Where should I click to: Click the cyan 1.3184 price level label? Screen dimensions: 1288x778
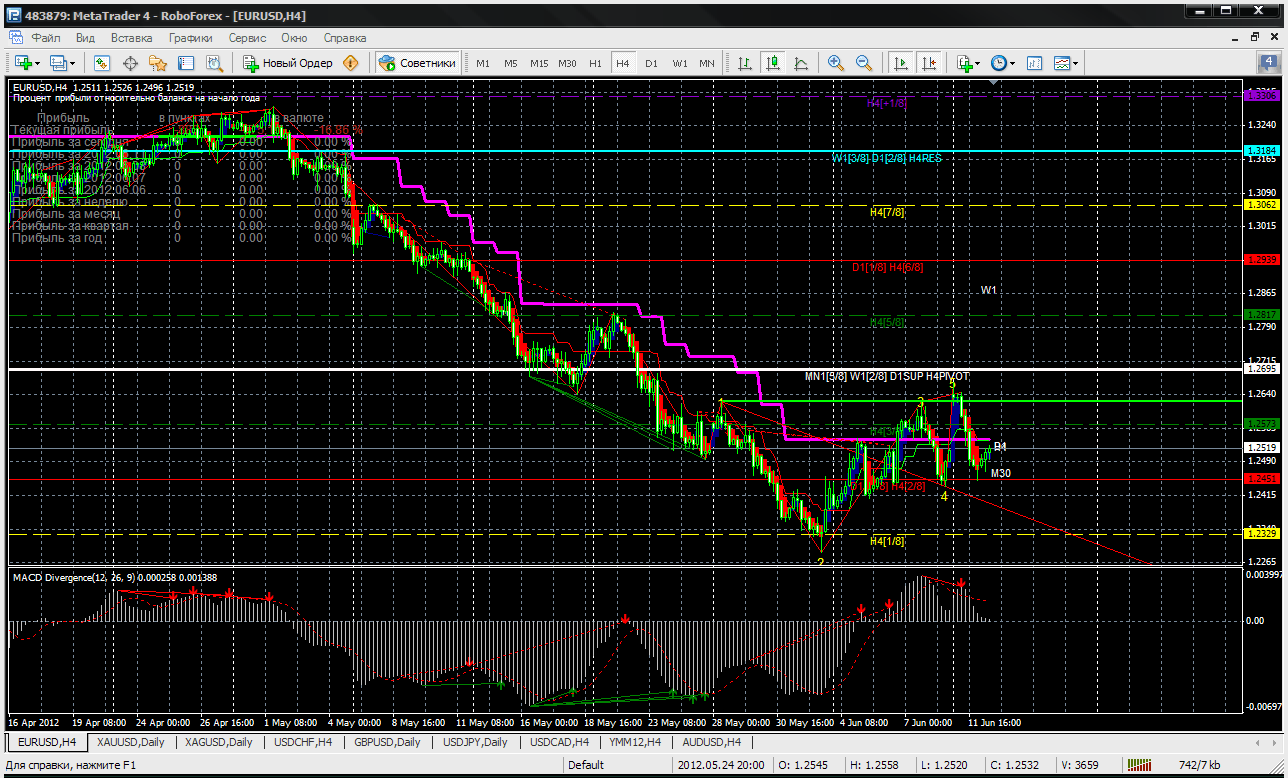(x=1261, y=150)
